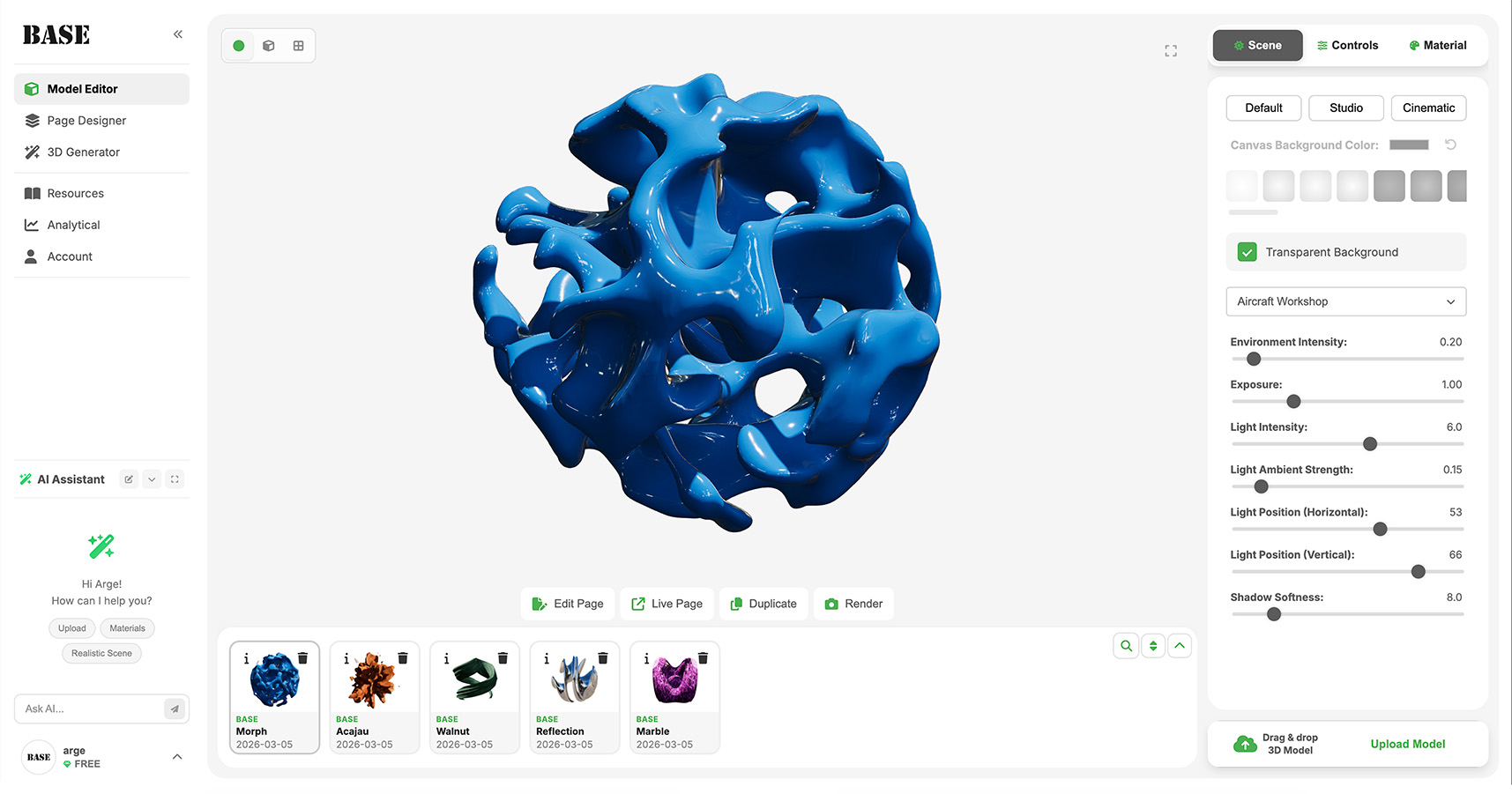This screenshot has height=794, width=1512.
Task: Click the search icon above model gallery
Action: 1126,646
